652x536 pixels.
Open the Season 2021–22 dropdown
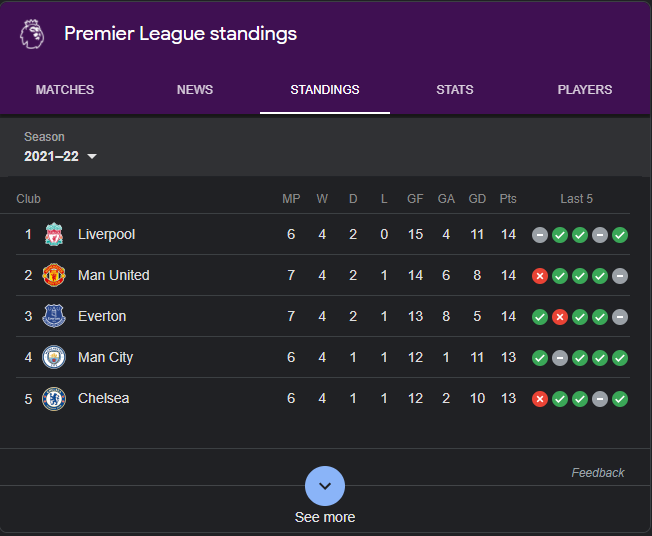[60, 156]
